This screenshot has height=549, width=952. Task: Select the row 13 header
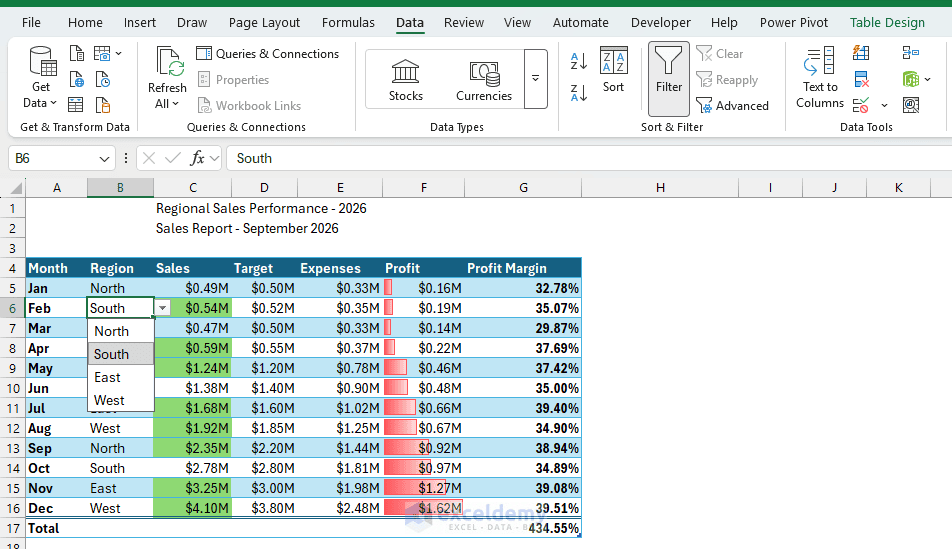click(13, 448)
